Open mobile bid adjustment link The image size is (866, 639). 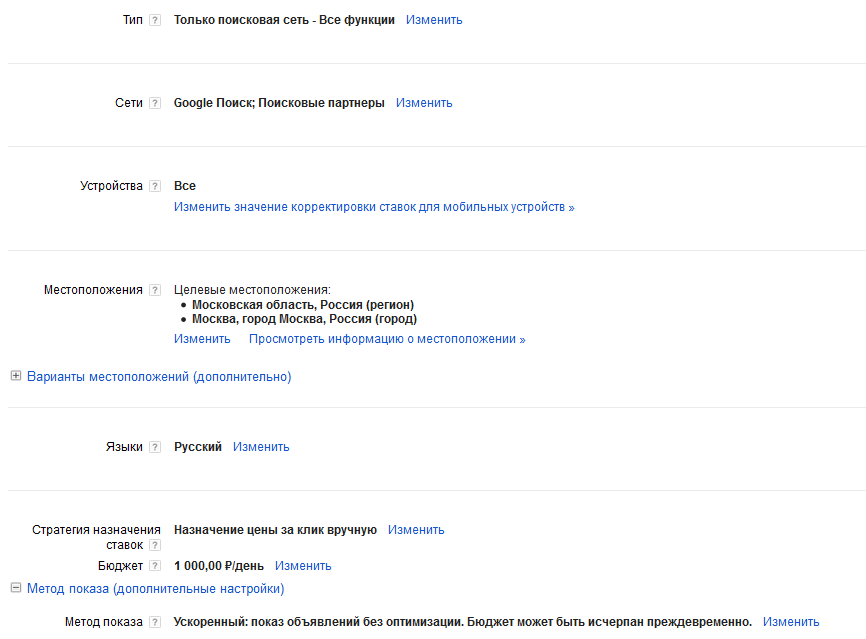374,207
